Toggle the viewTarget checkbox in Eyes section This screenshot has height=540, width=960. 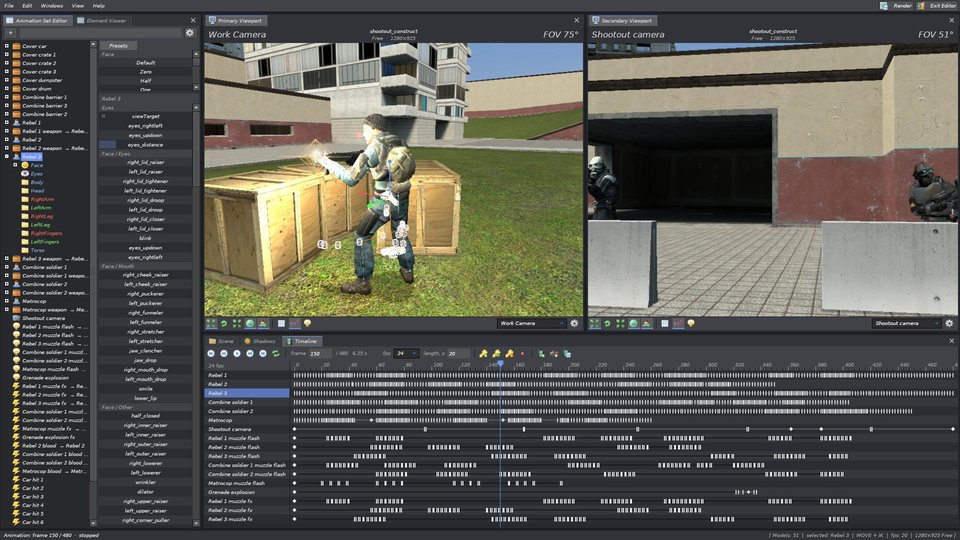point(103,116)
